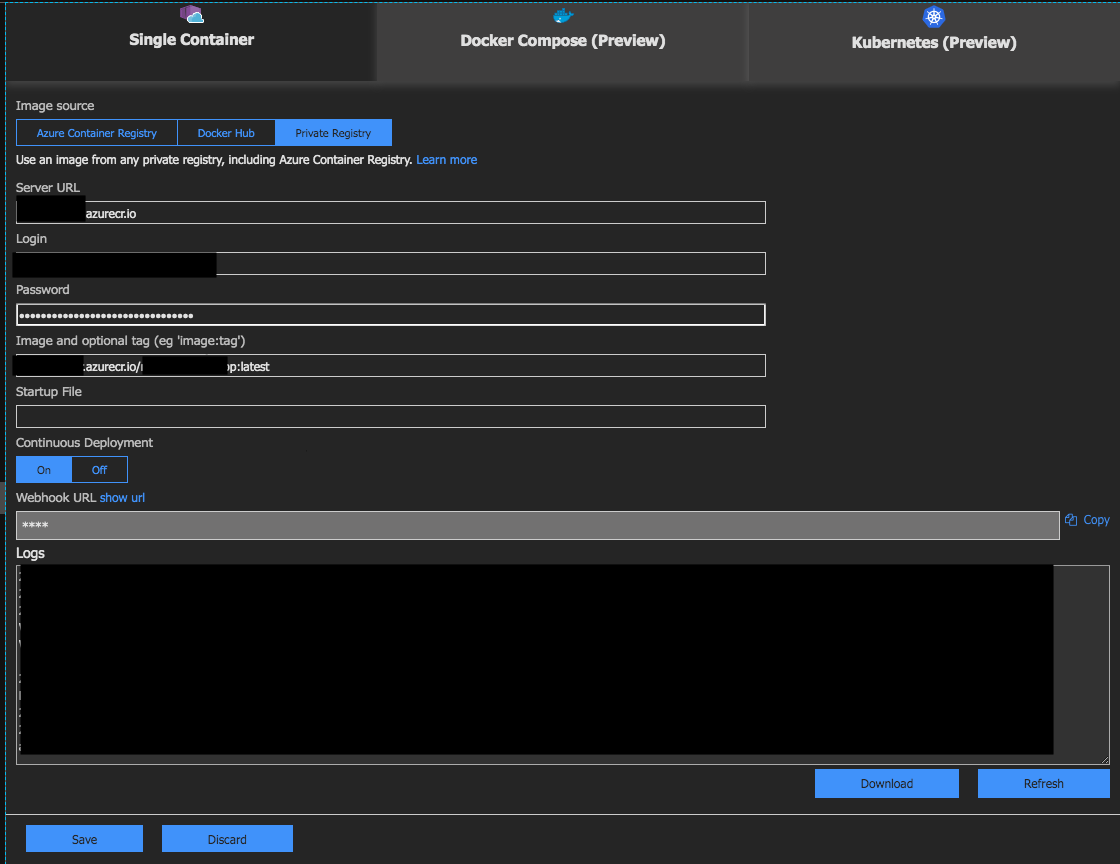Switch to Docker Compose (Preview) tab
Screen dimensions: 1120x864
coord(562,41)
